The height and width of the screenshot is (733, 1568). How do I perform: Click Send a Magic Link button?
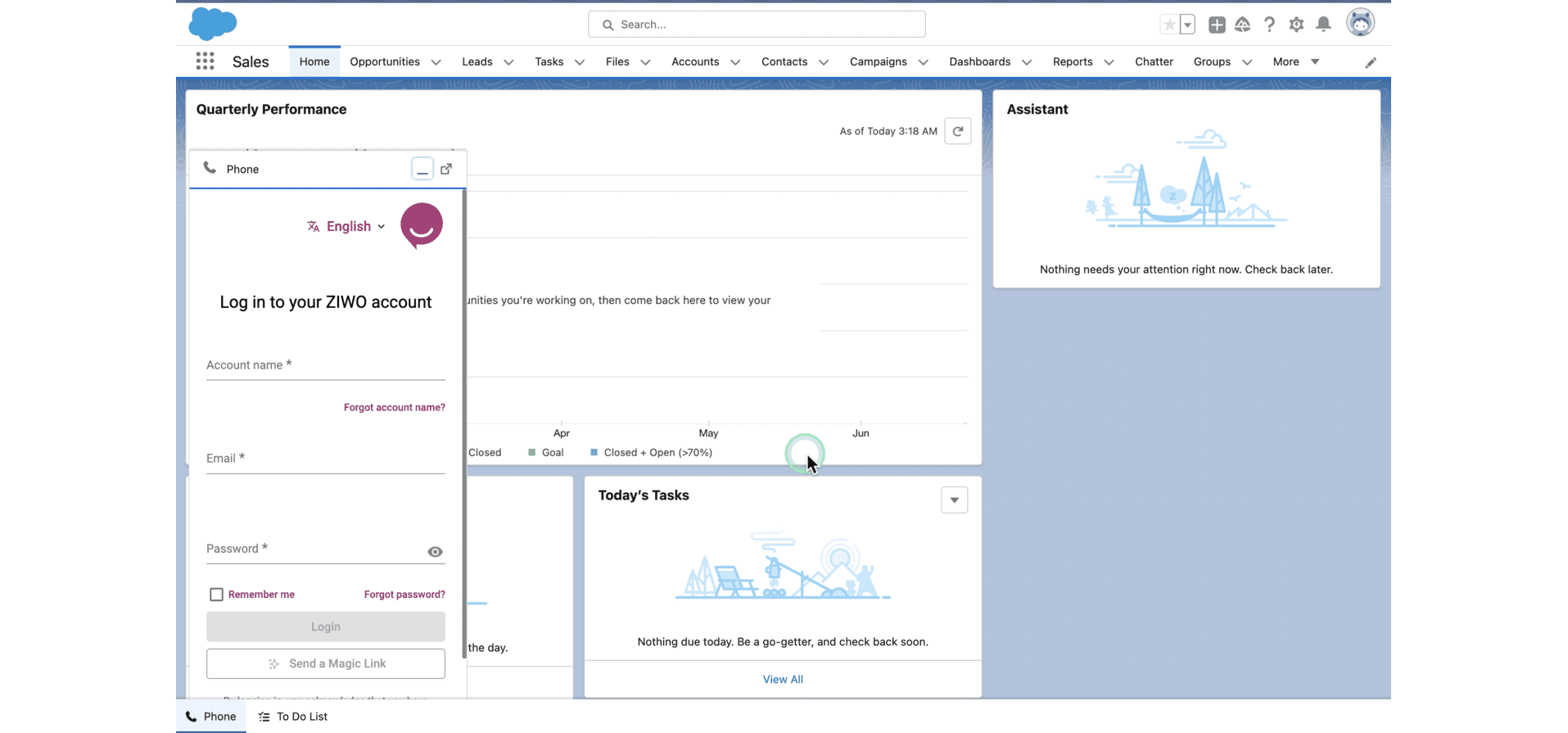[x=326, y=663]
